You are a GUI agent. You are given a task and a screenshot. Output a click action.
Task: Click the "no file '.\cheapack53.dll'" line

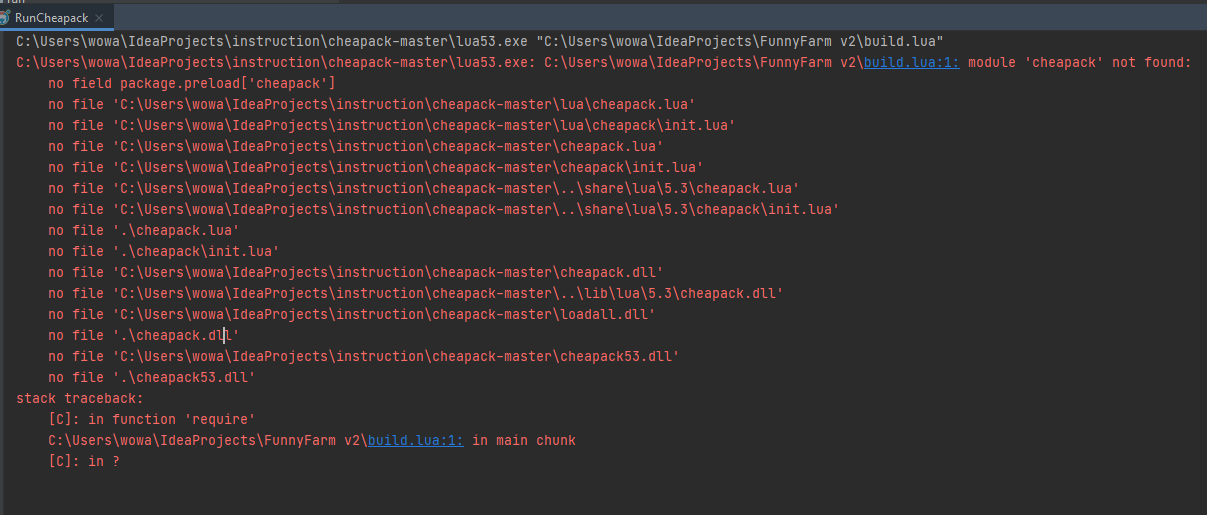pos(152,377)
